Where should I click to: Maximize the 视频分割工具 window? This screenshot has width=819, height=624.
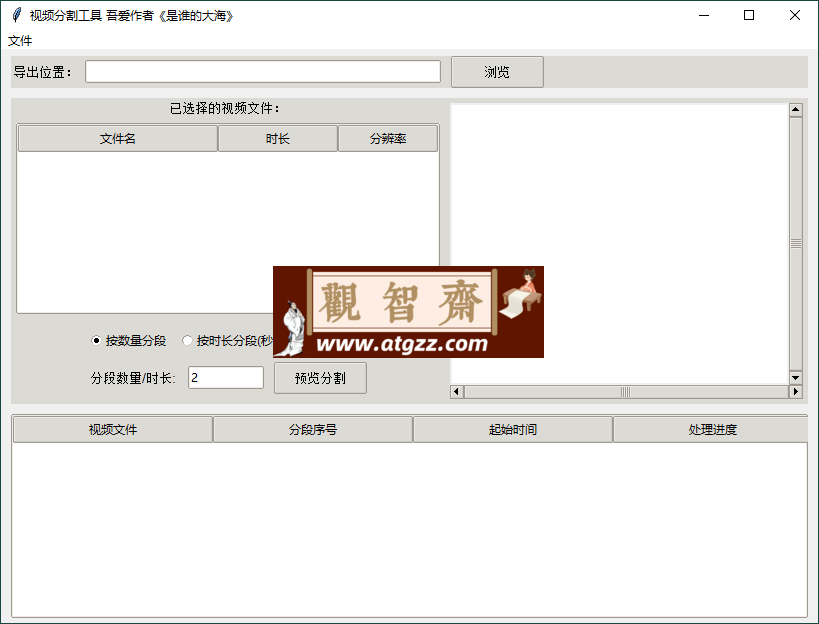coord(749,15)
